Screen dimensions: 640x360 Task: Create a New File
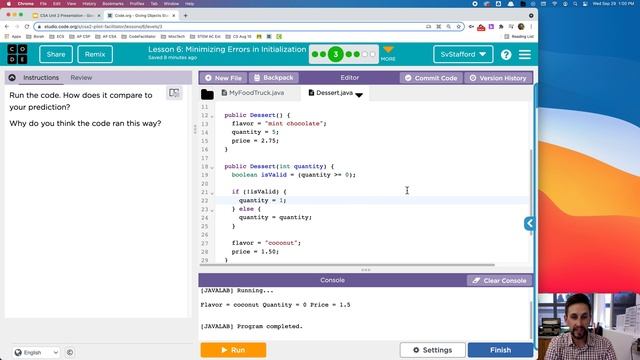[x=223, y=78]
